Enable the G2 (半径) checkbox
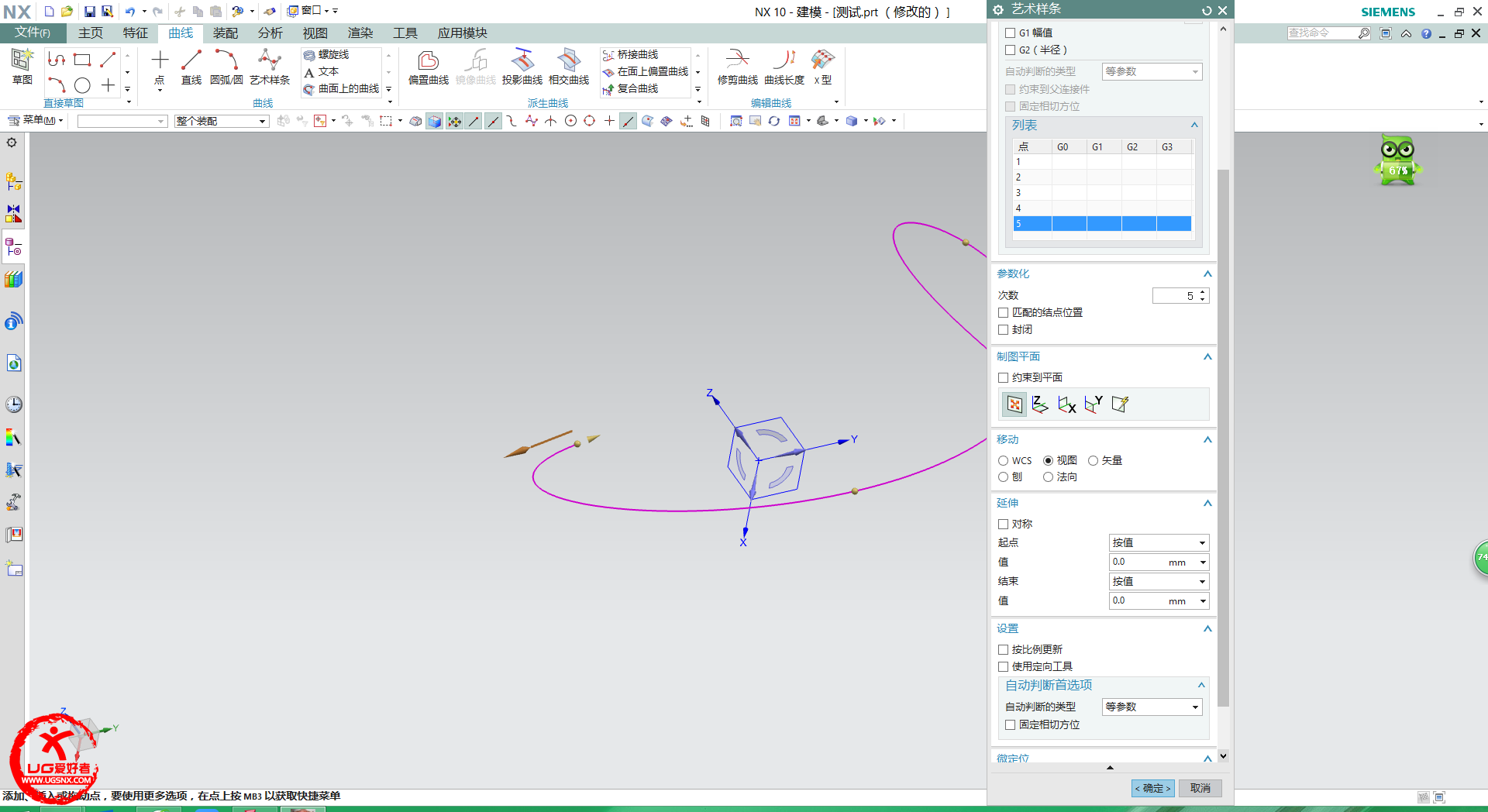Image resolution: width=1488 pixels, height=812 pixels. (x=1011, y=50)
